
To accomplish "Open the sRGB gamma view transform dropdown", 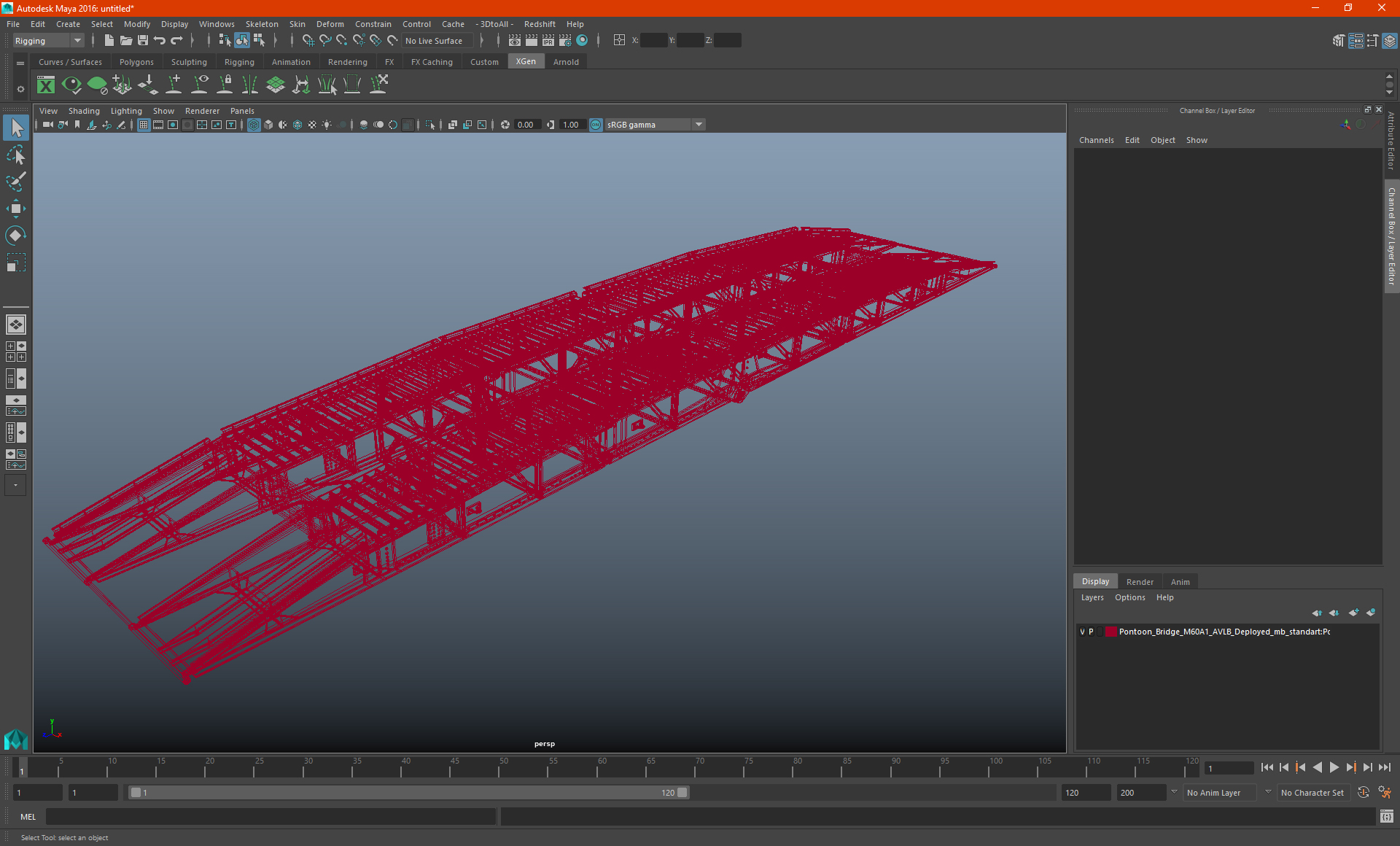I will (655, 125).
